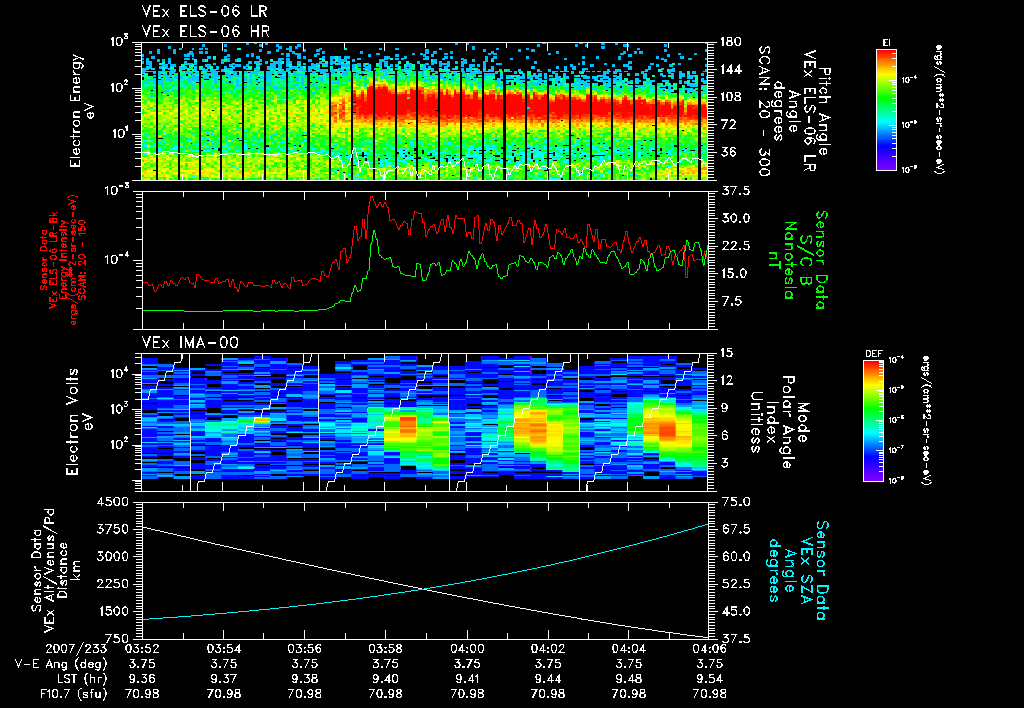
Task: Click the '03:58' time tick
Action: (385, 649)
